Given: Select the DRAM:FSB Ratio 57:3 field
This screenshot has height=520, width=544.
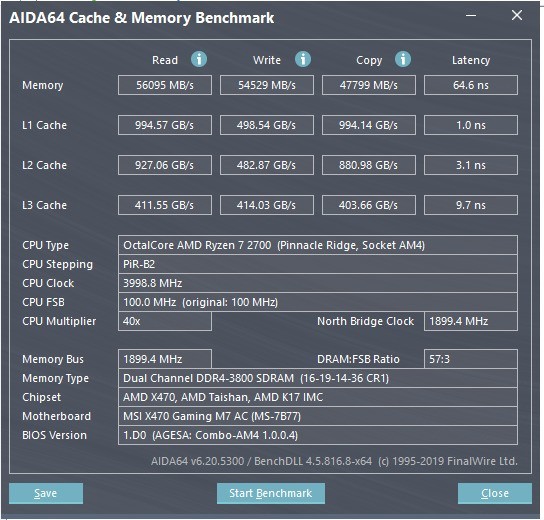Looking at the screenshot, I should (471, 359).
